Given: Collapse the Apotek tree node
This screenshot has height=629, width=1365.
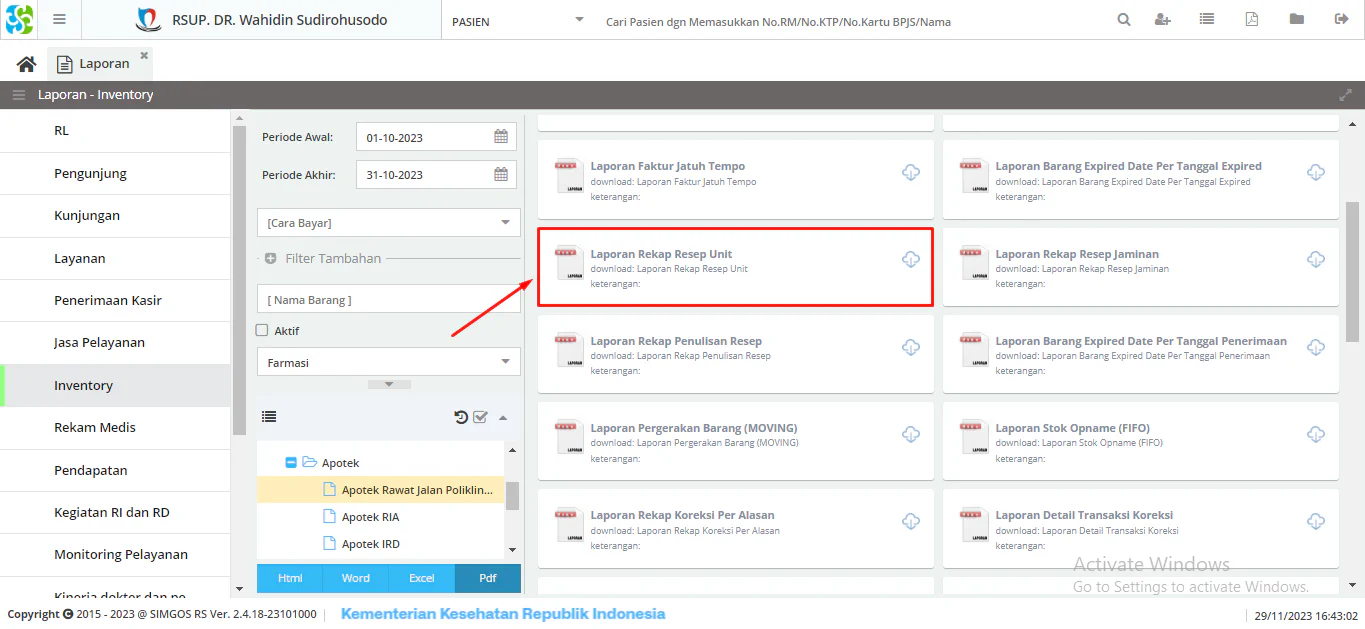Looking at the screenshot, I should pyautogui.click(x=291, y=463).
